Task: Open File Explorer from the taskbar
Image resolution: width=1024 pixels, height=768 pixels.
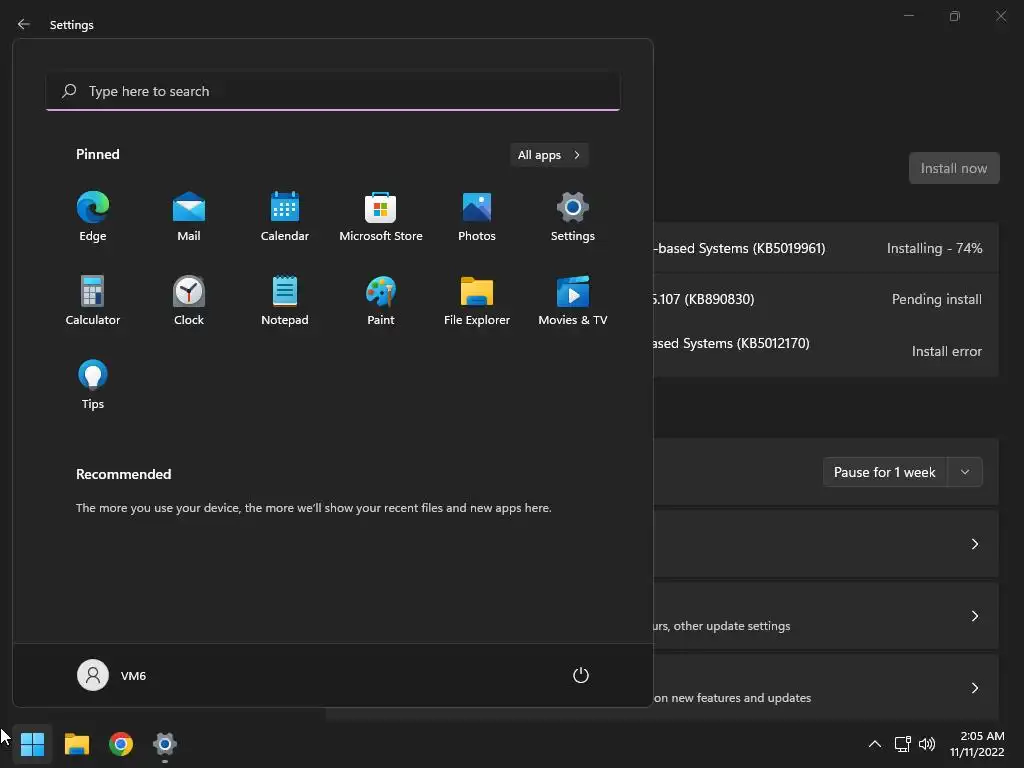Action: (76, 744)
